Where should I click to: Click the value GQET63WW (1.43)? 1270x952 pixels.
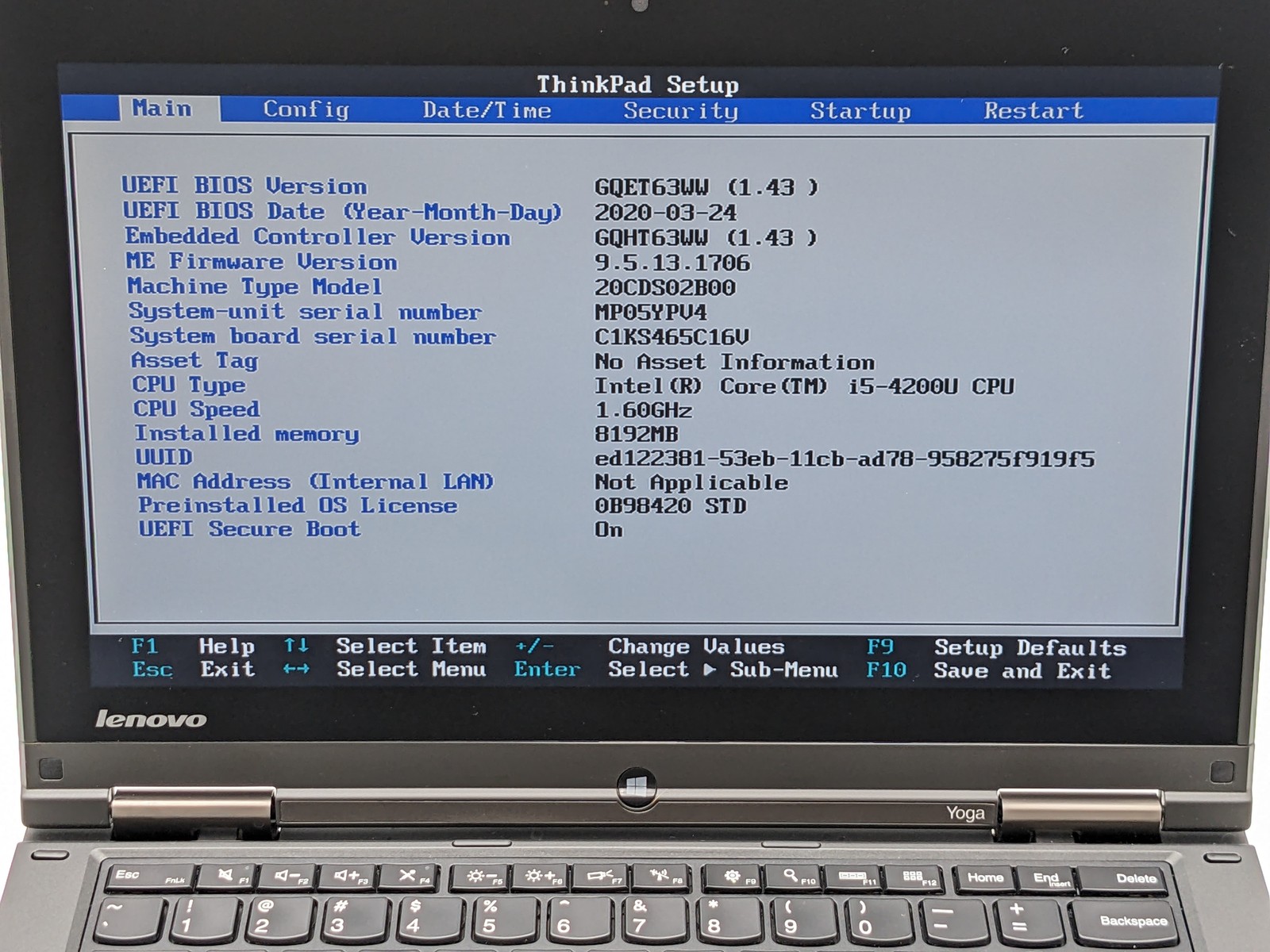(x=706, y=187)
